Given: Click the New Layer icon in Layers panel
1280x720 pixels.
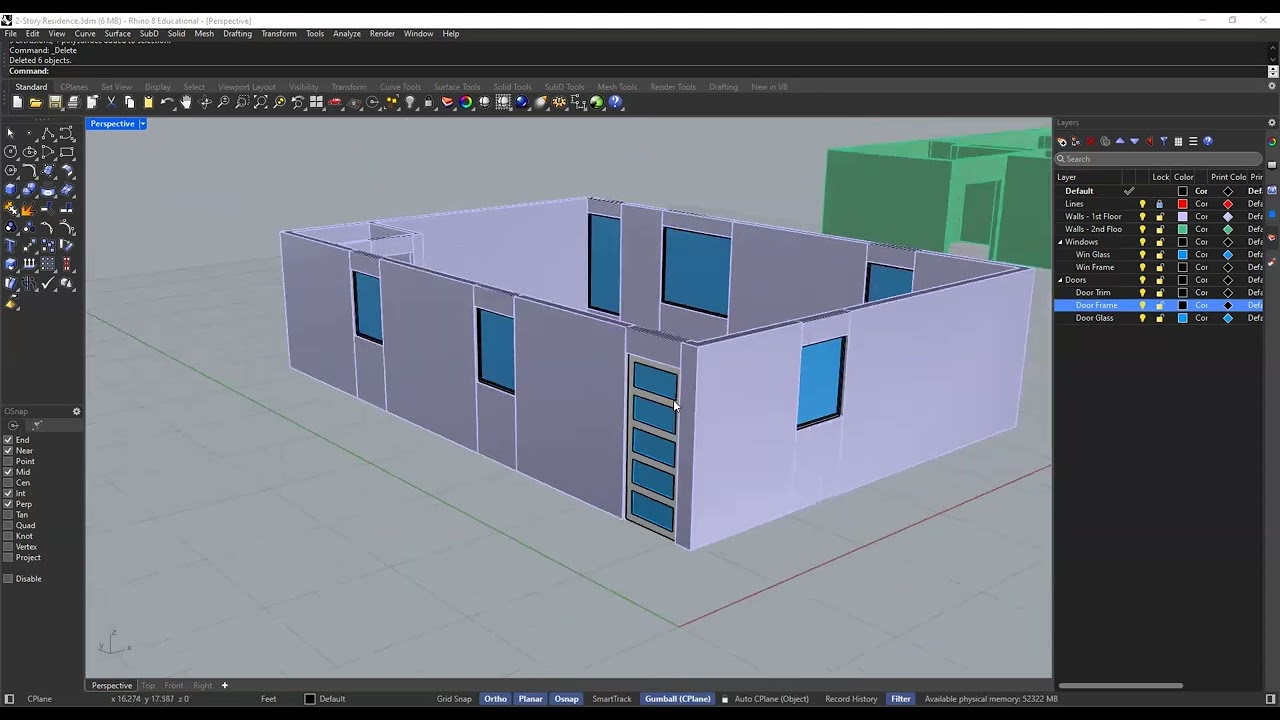Looking at the screenshot, I should click(1062, 141).
